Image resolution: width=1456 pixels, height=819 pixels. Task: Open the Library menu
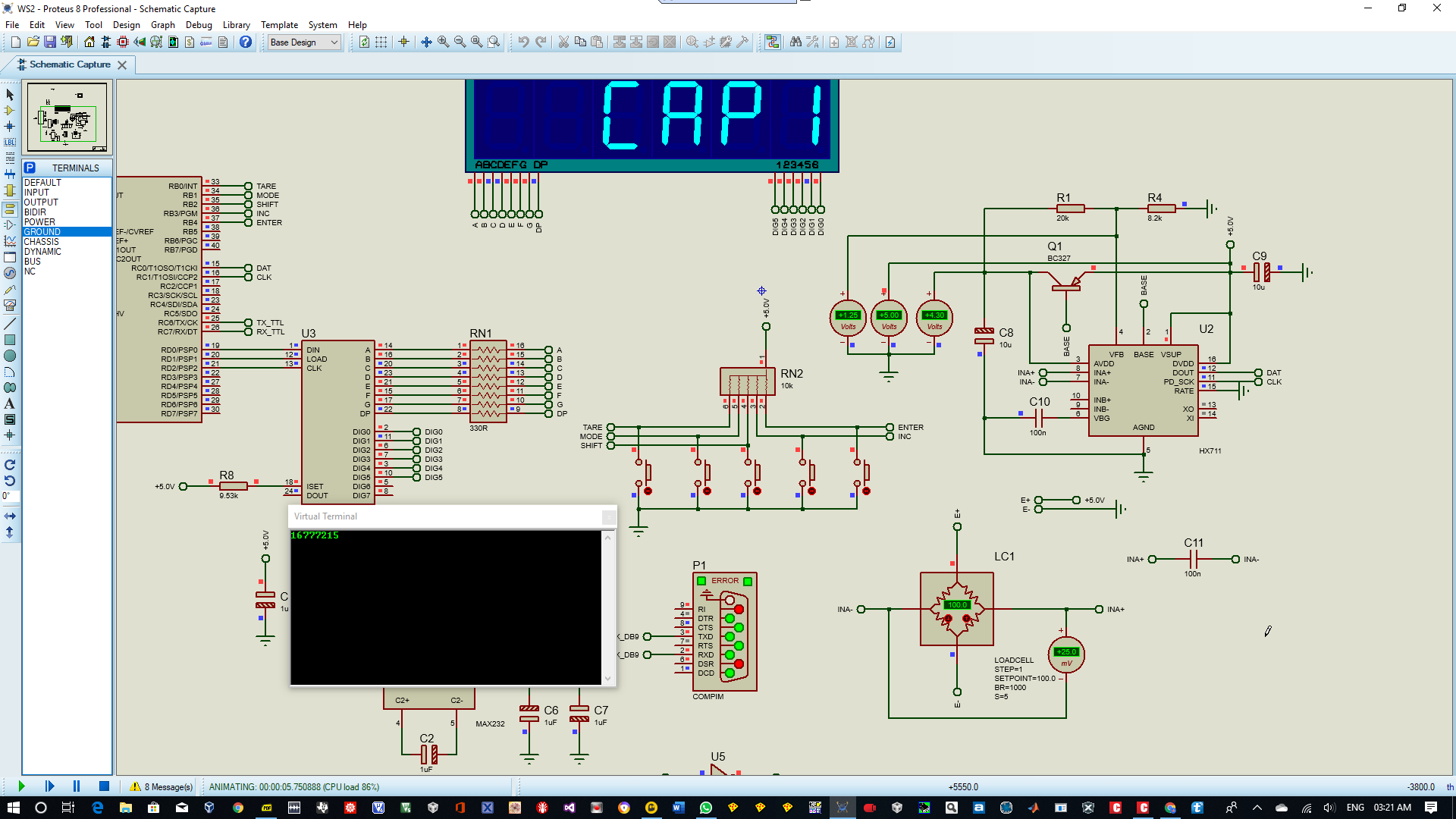[x=236, y=25]
